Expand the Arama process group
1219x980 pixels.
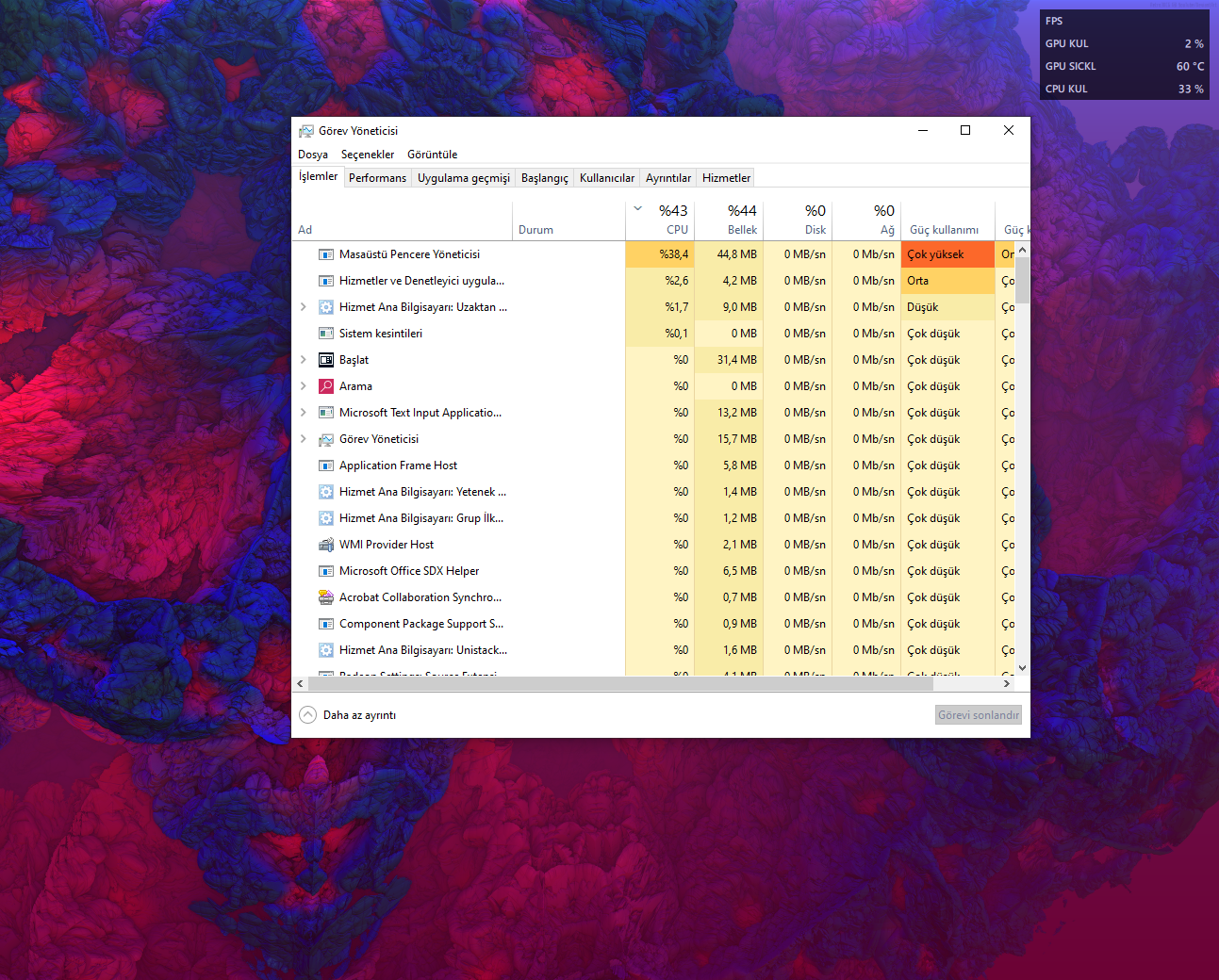click(303, 386)
